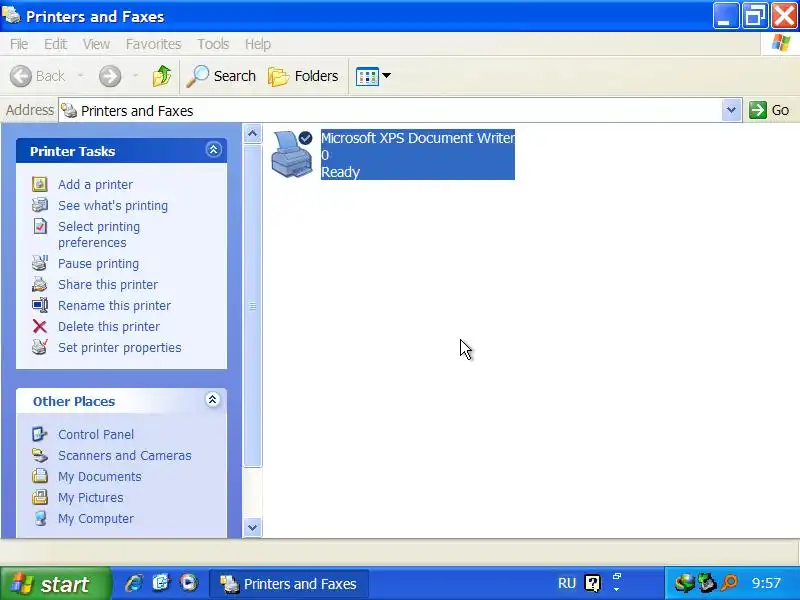
Task: Click the Select printing preferences icon
Action: pos(40,226)
